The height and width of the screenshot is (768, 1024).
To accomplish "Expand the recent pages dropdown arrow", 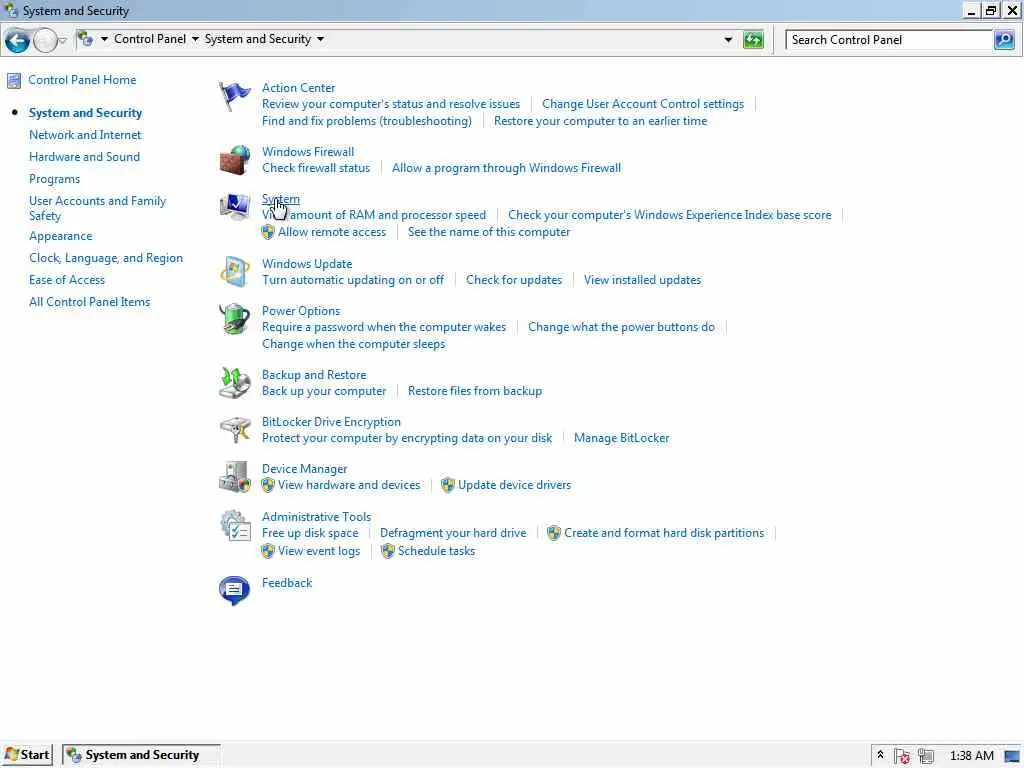I will pos(63,40).
